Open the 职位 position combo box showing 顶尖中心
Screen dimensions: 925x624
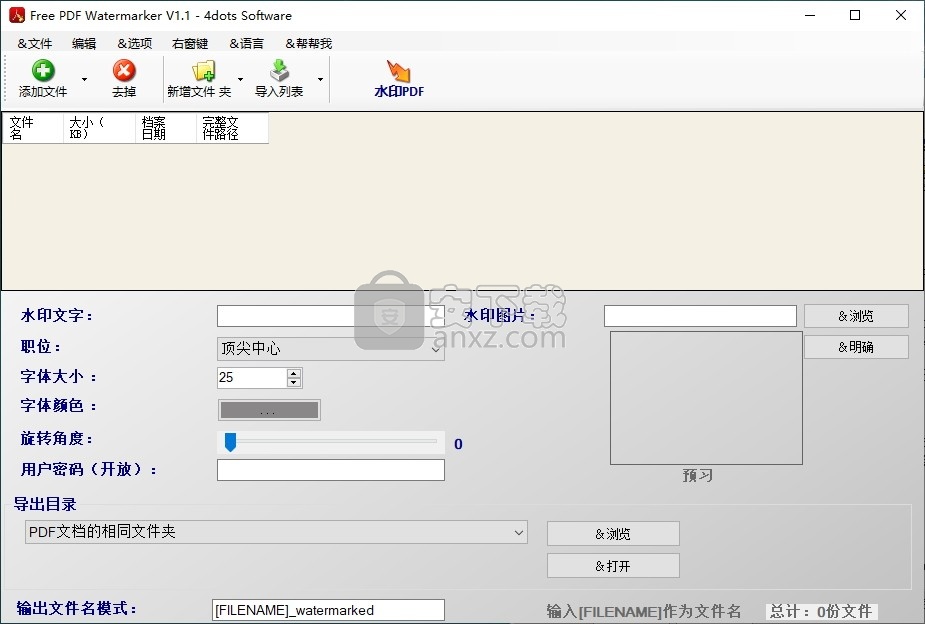click(330, 349)
